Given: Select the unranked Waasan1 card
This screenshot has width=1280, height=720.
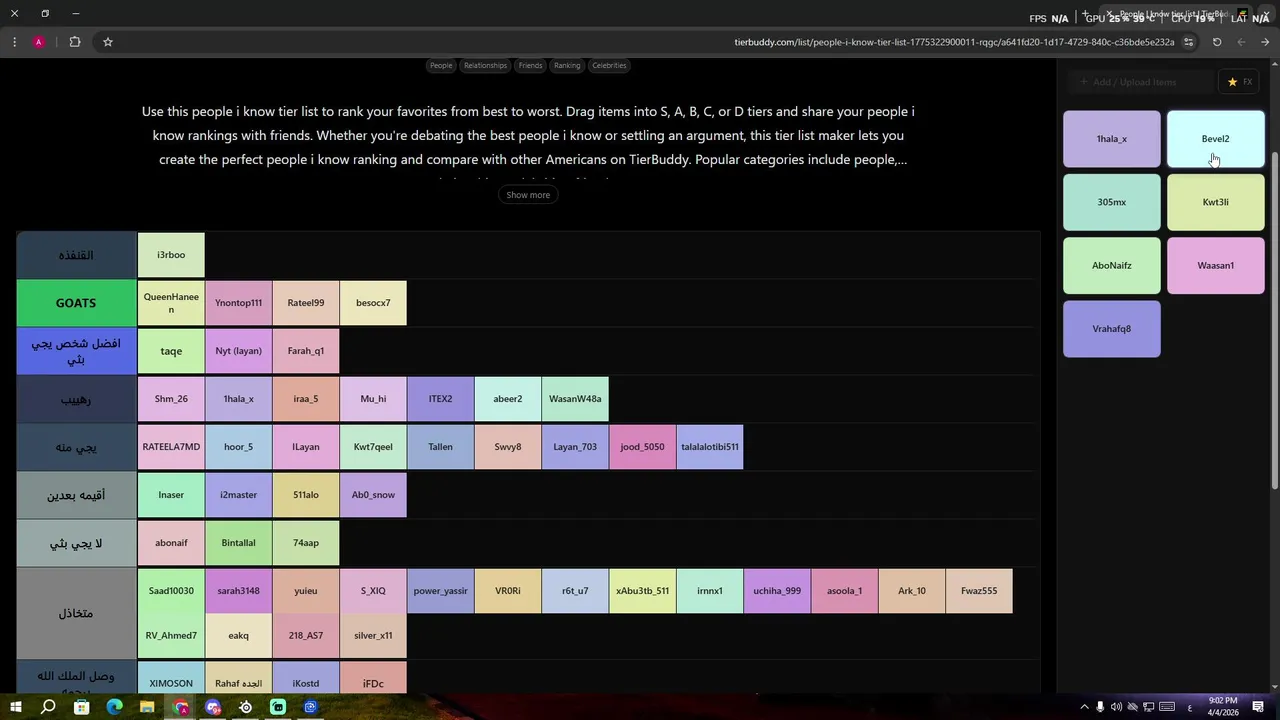Looking at the screenshot, I should point(1215,266).
